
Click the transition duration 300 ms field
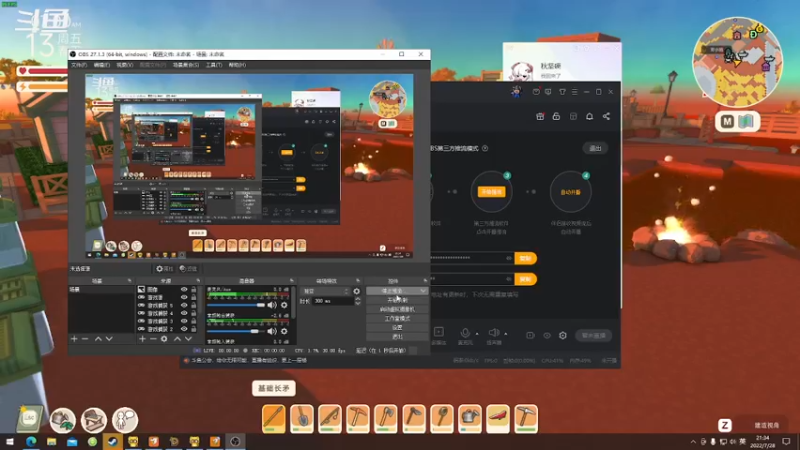333,301
